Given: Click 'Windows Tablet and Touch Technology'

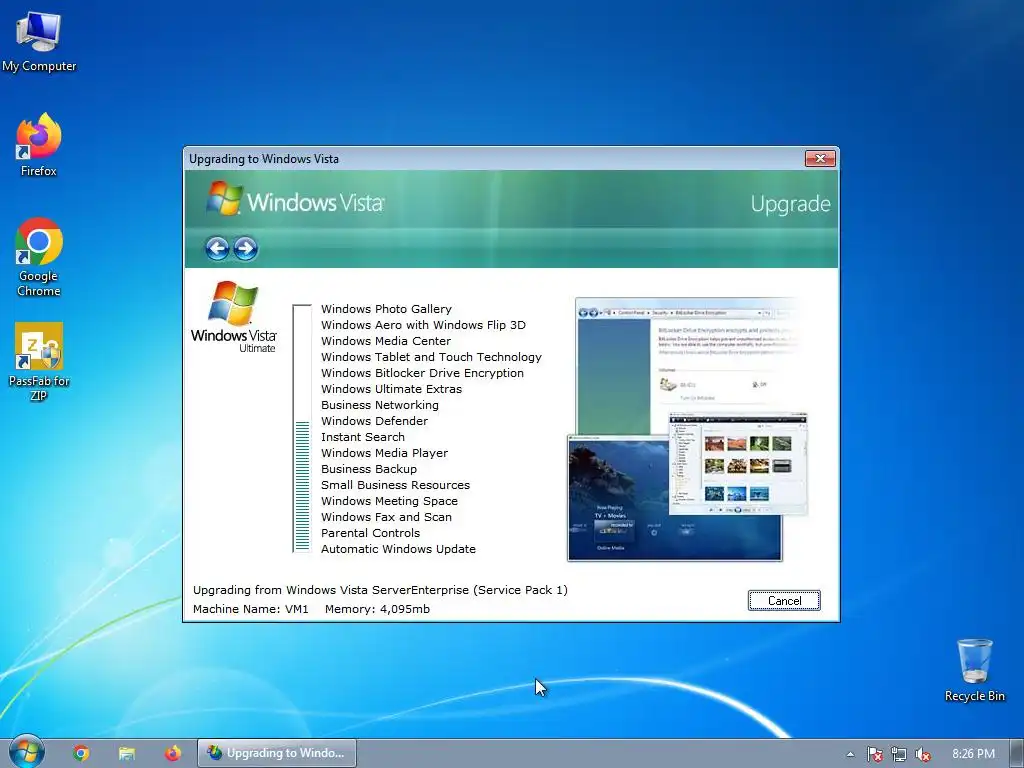Looking at the screenshot, I should click(x=431, y=357).
